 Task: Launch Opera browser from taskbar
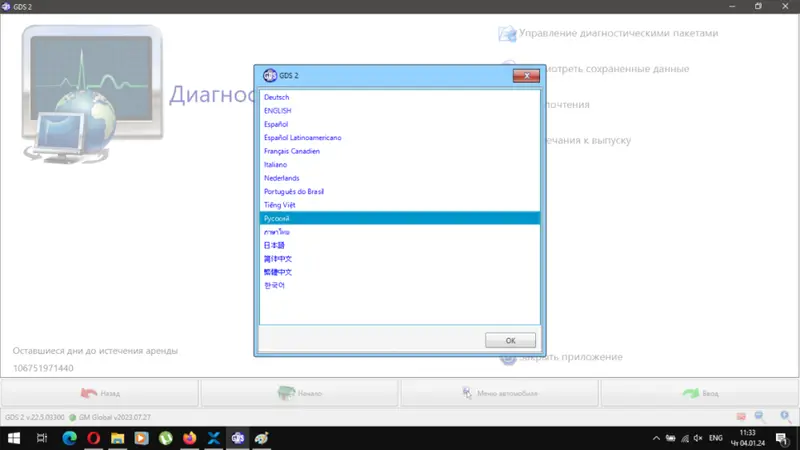click(93, 438)
